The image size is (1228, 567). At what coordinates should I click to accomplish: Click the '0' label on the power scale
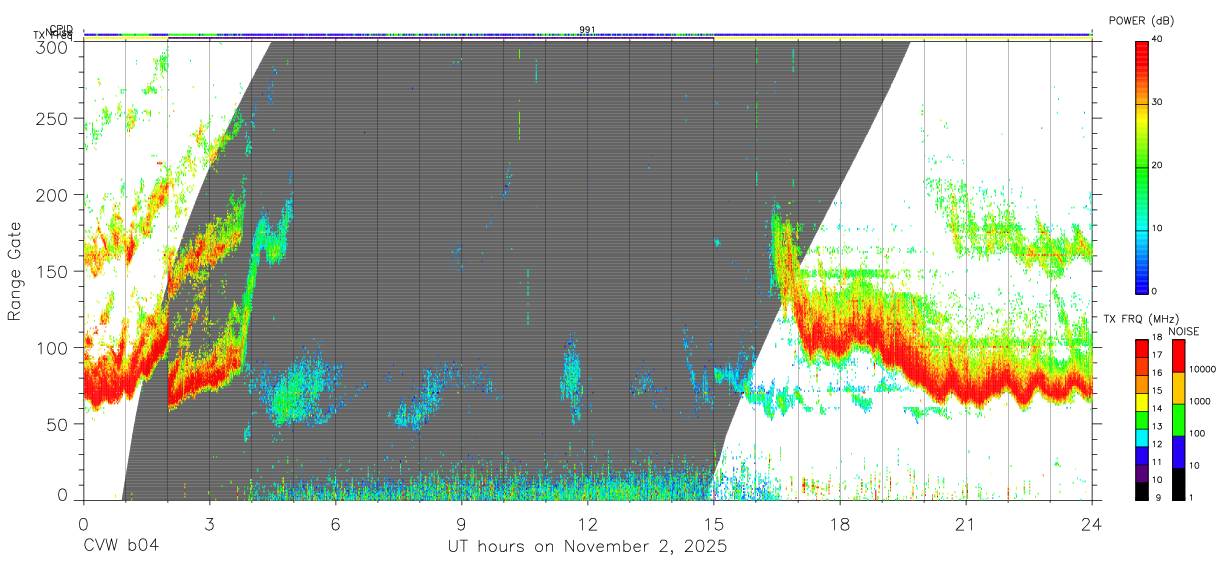click(x=1155, y=291)
